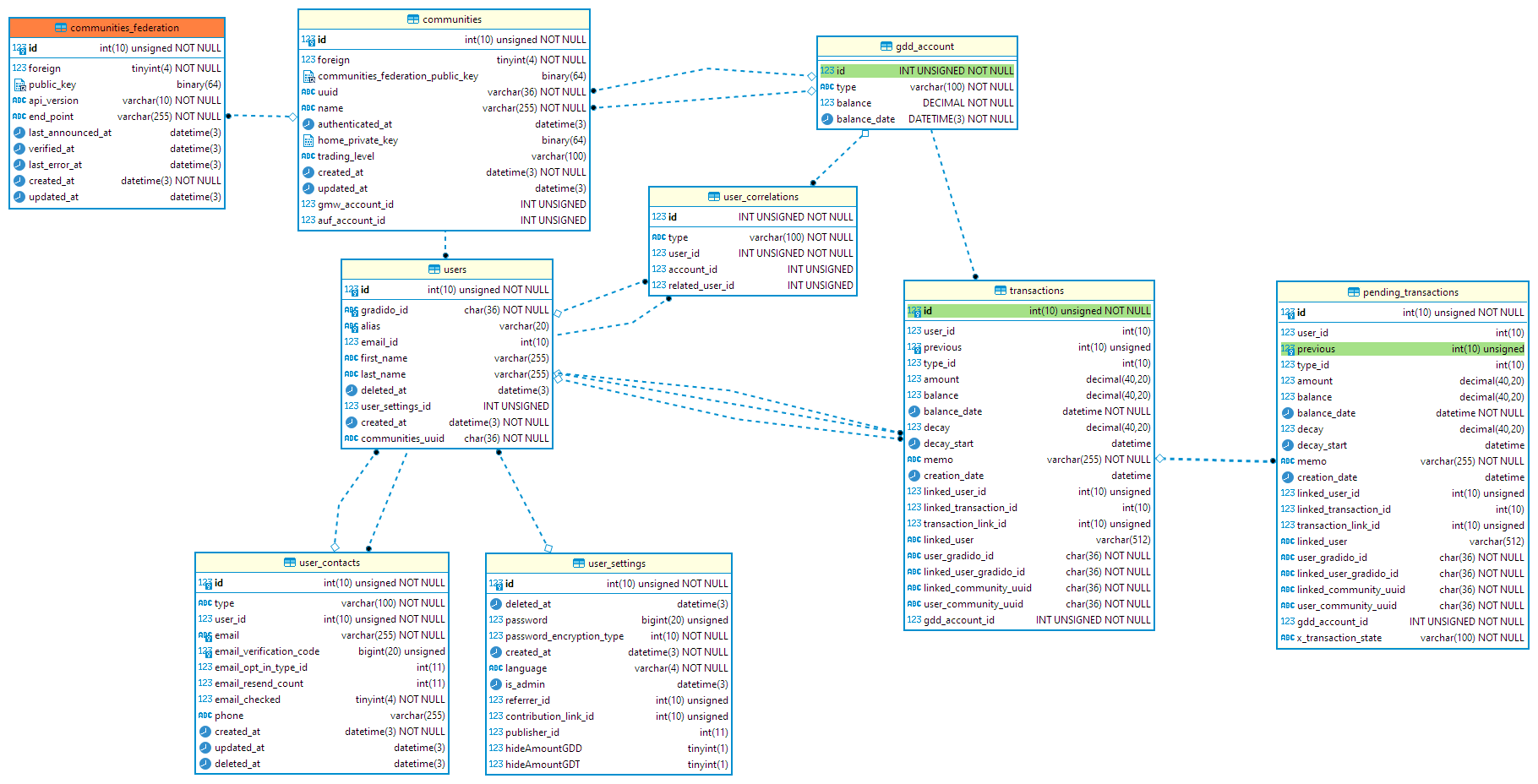
Task: Select the green highlighted previous row in pending_transactions
Action: pyautogui.click(x=1402, y=349)
